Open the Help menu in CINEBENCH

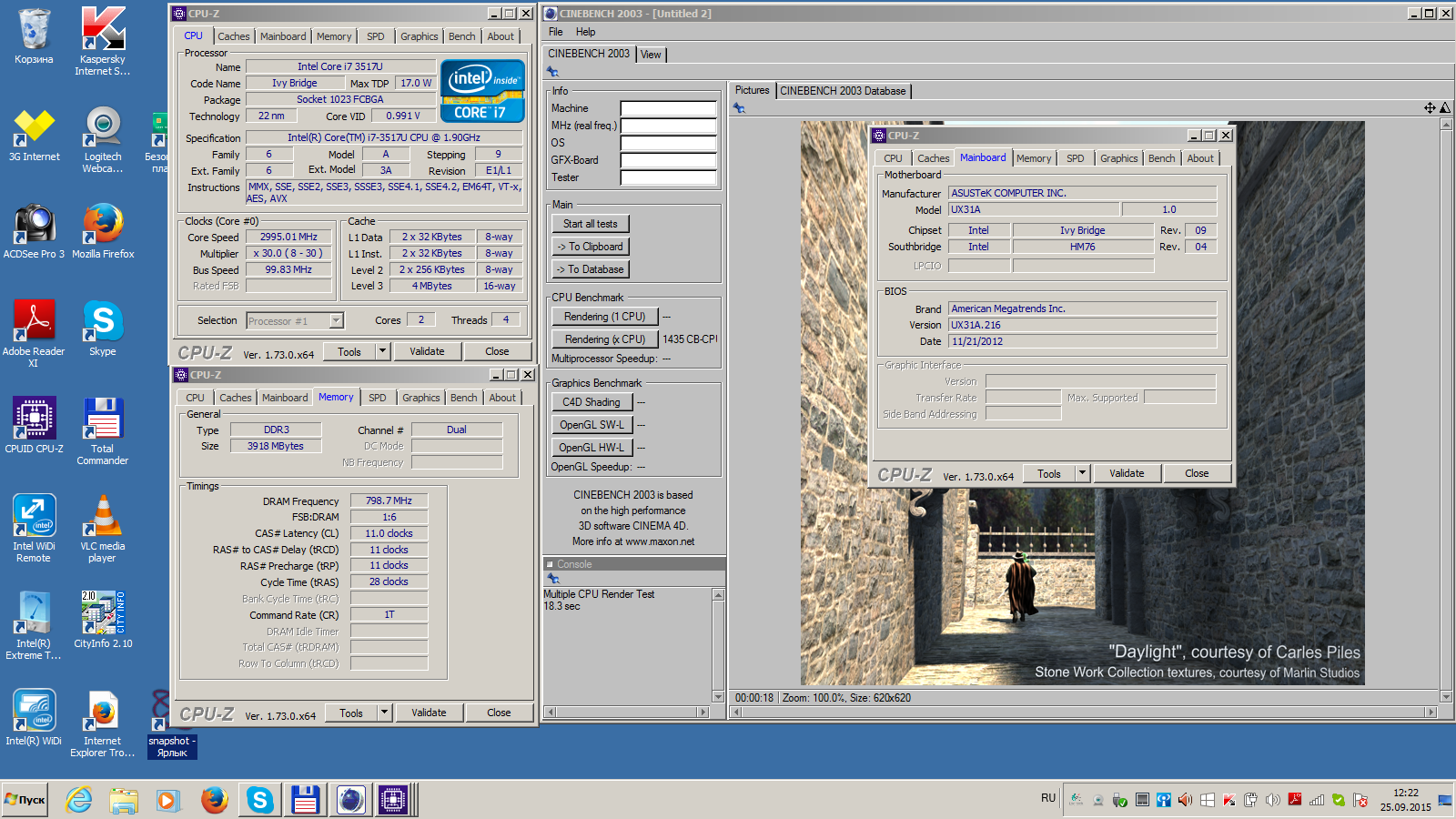pyautogui.click(x=585, y=32)
